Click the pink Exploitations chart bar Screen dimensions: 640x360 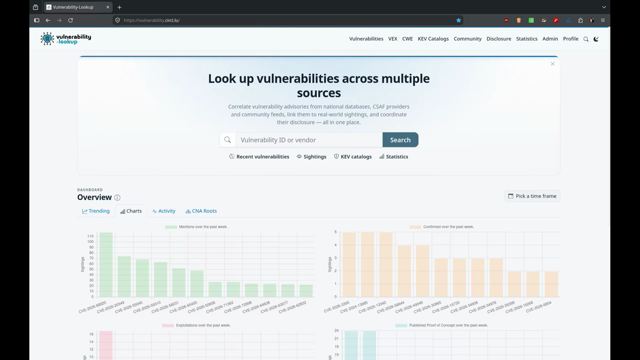click(x=106, y=345)
